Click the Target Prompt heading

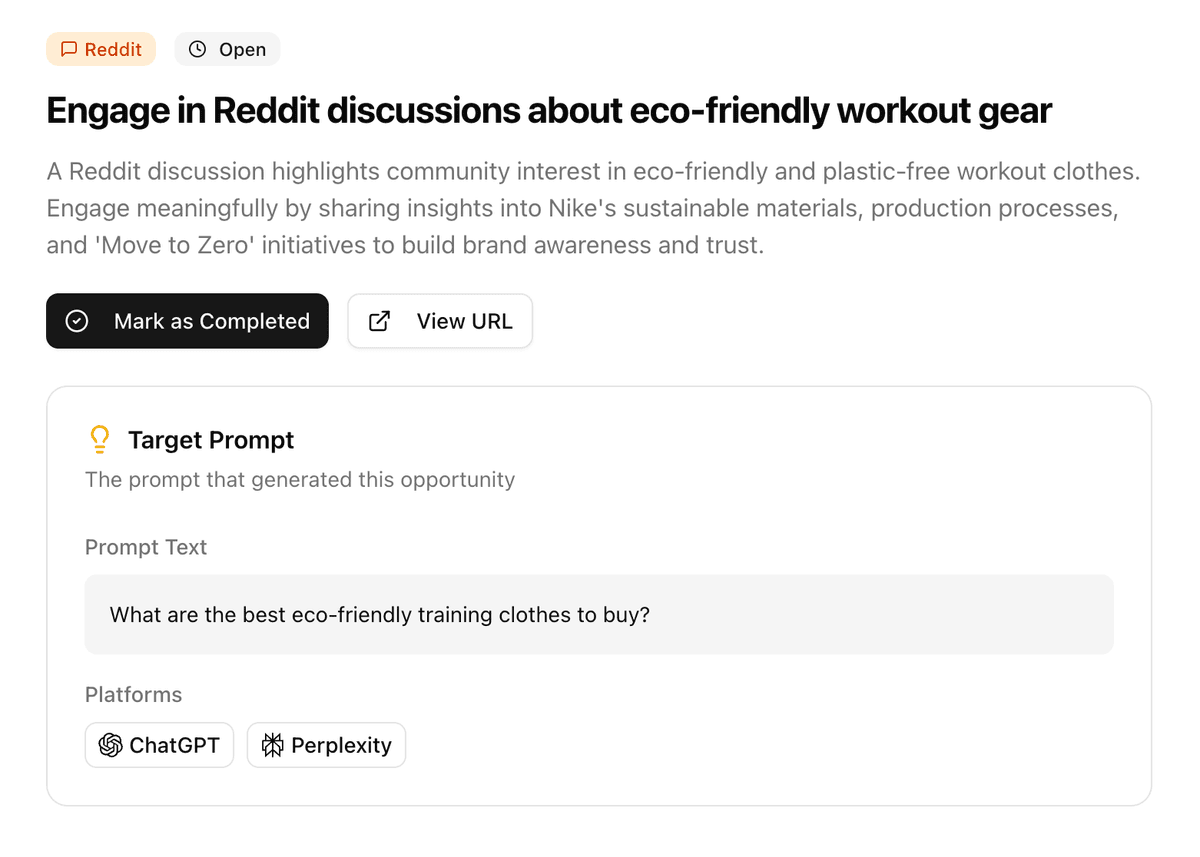211,440
